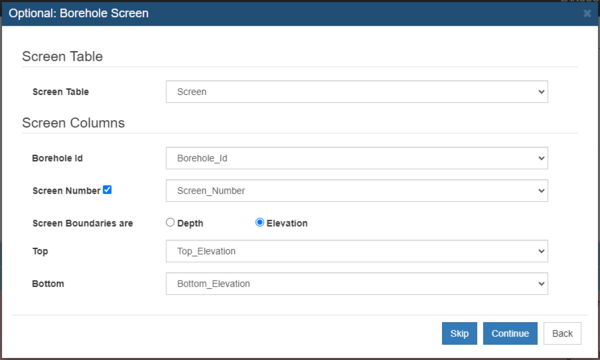
Task: Select the Elevation radio button
Action: tap(259, 222)
